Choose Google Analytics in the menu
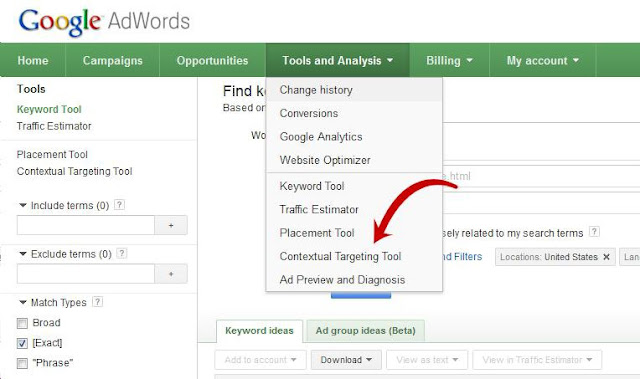 pyautogui.click(x=354, y=137)
